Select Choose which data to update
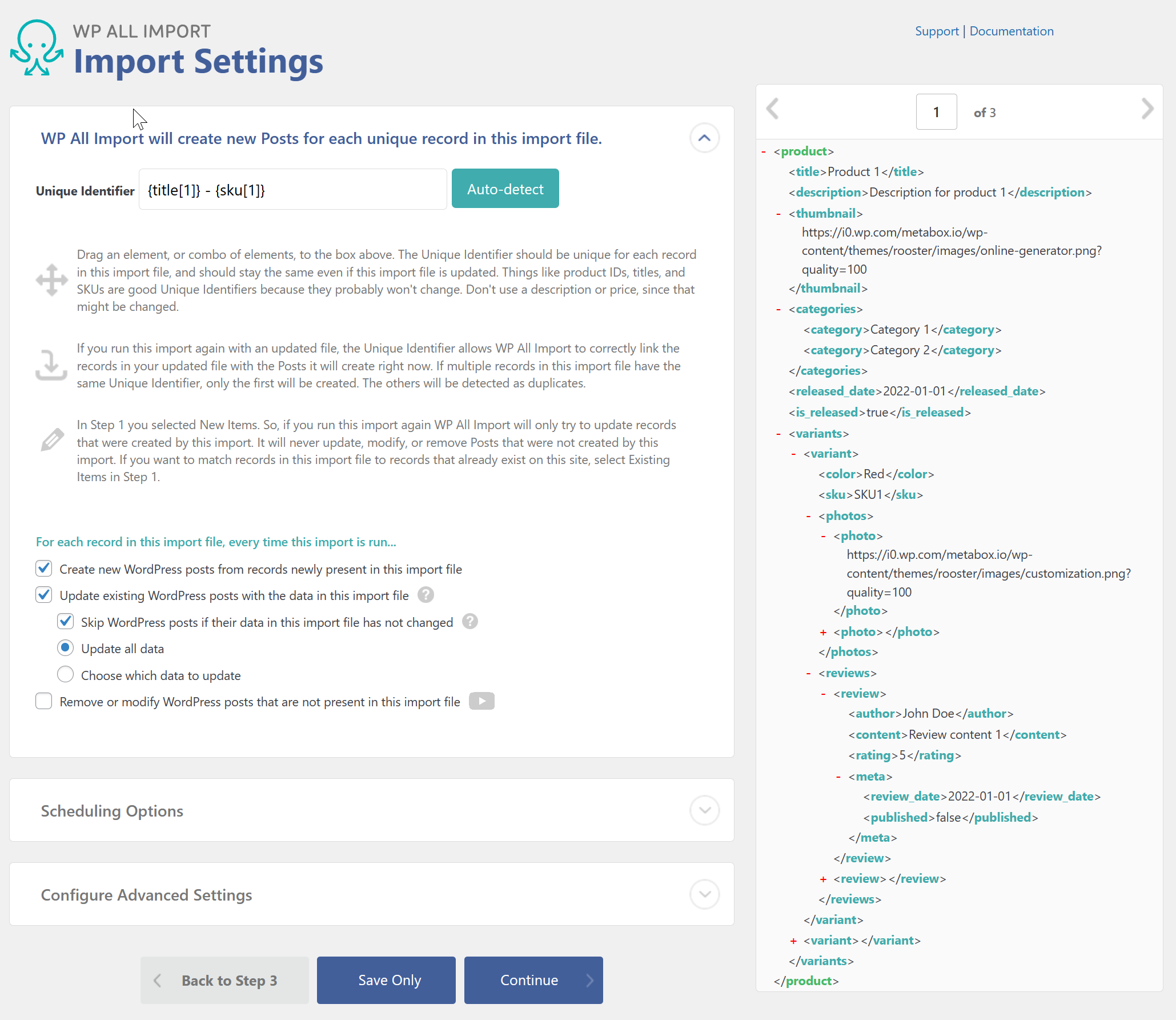Screen dimensions: 1176x1020 click(66, 674)
